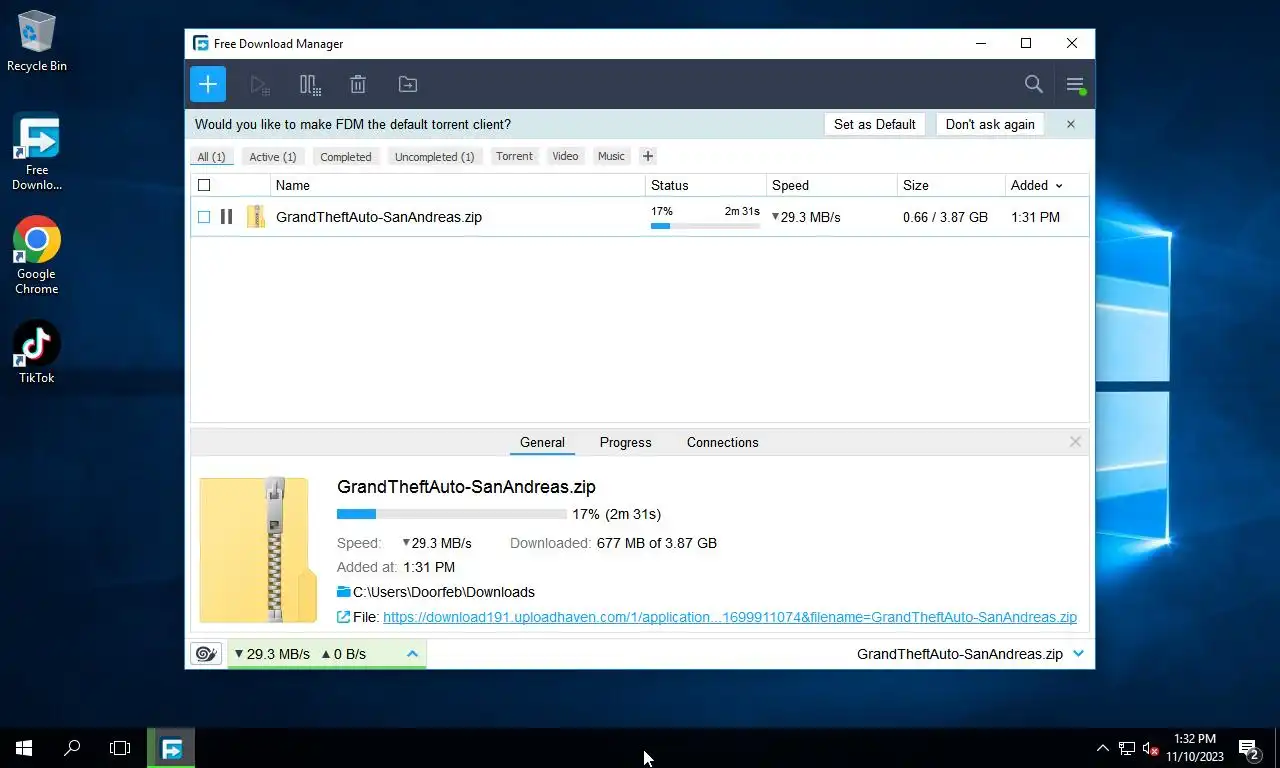Select the GrandTheftAuto-SanAndreas.zip name in list
This screenshot has height=768, width=1280.
pyautogui.click(x=379, y=217)
